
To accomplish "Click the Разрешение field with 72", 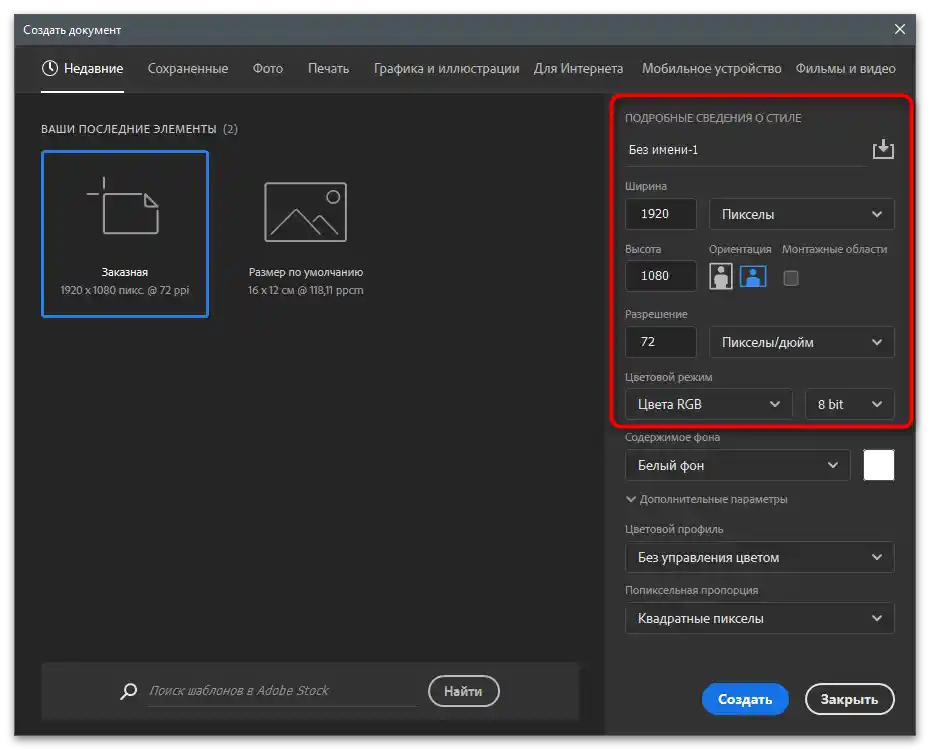I will point(661,342).
